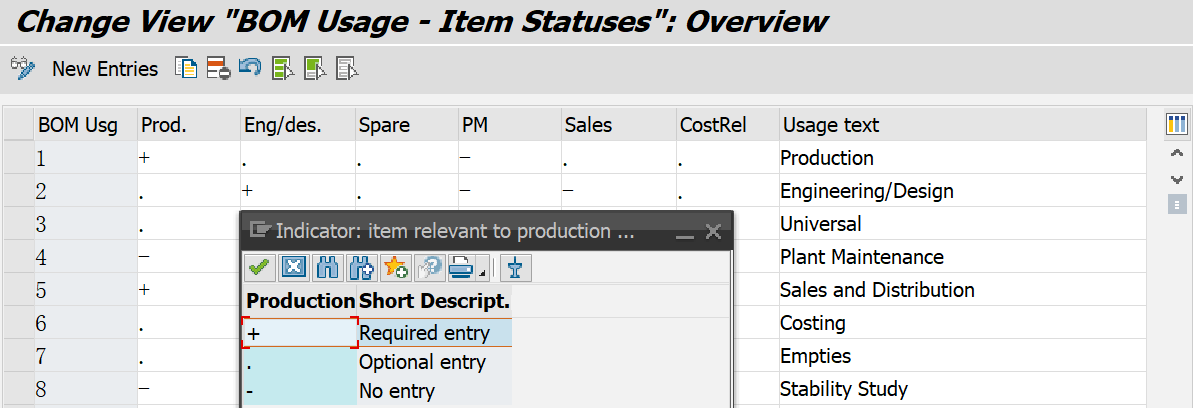Click the Select Block toolbar icon
The height and width of the screenshot is (408, 1193).
pyautogui.click(x=316, y=69)
